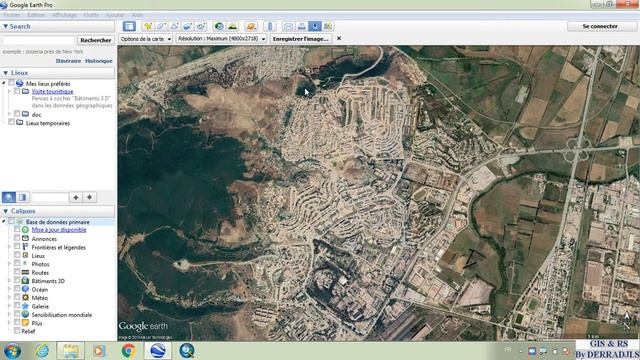The width and height of the screenshot is (640, 360).
Task: Click the Google Earth taskbar icon
Action: [158, 351]
